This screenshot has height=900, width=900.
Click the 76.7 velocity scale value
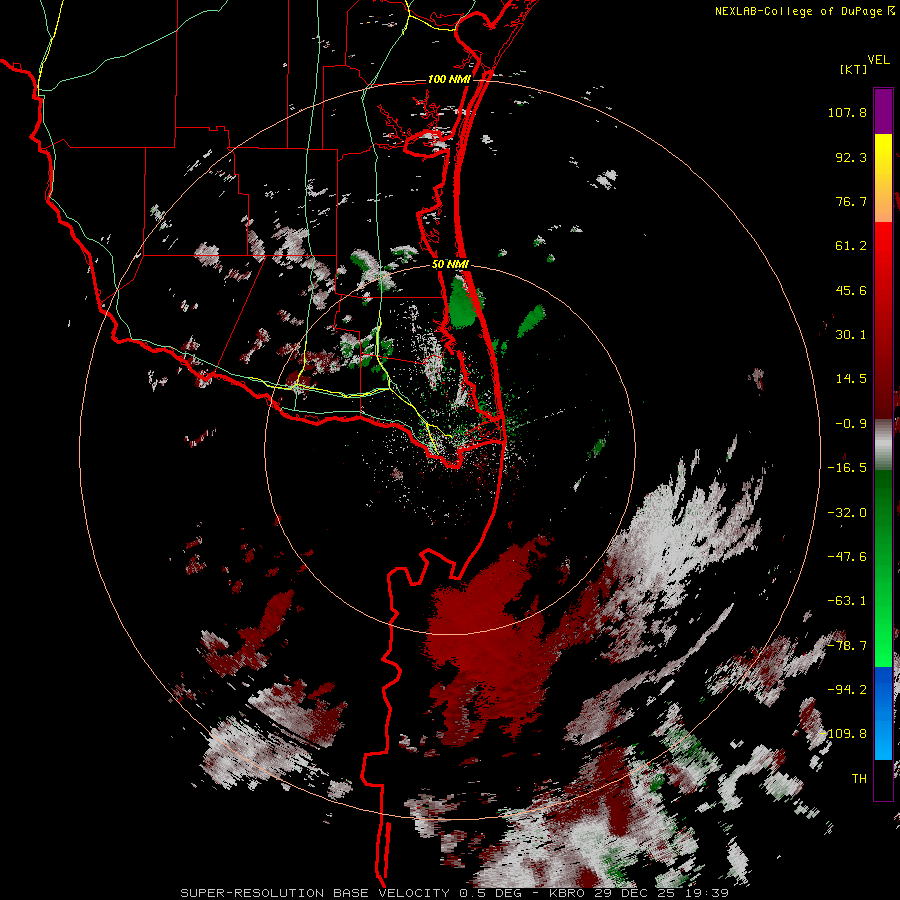851,201
